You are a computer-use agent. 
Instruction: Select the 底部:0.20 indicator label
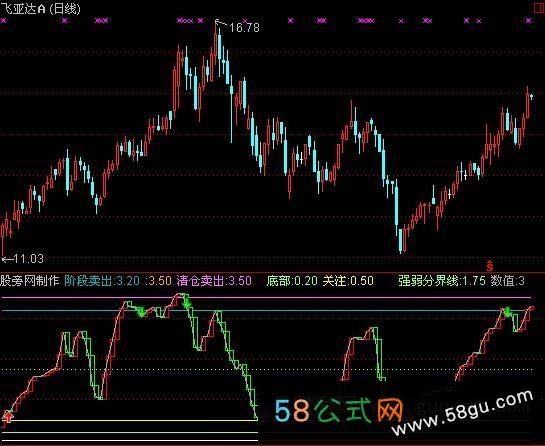click(292, 281)
